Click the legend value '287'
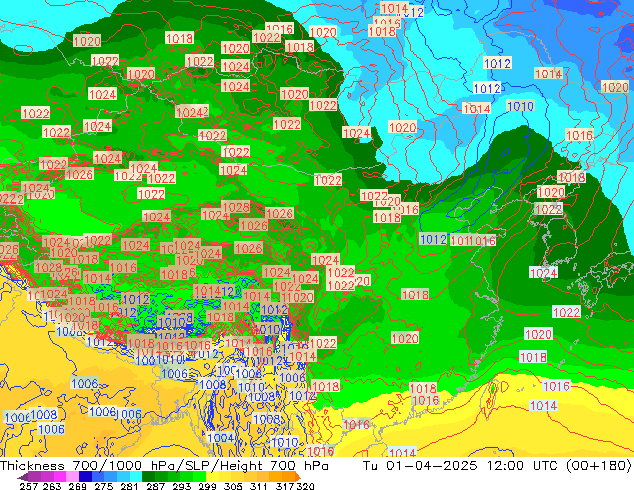Viewport: 634px width, 490px height. coord(155,486)
